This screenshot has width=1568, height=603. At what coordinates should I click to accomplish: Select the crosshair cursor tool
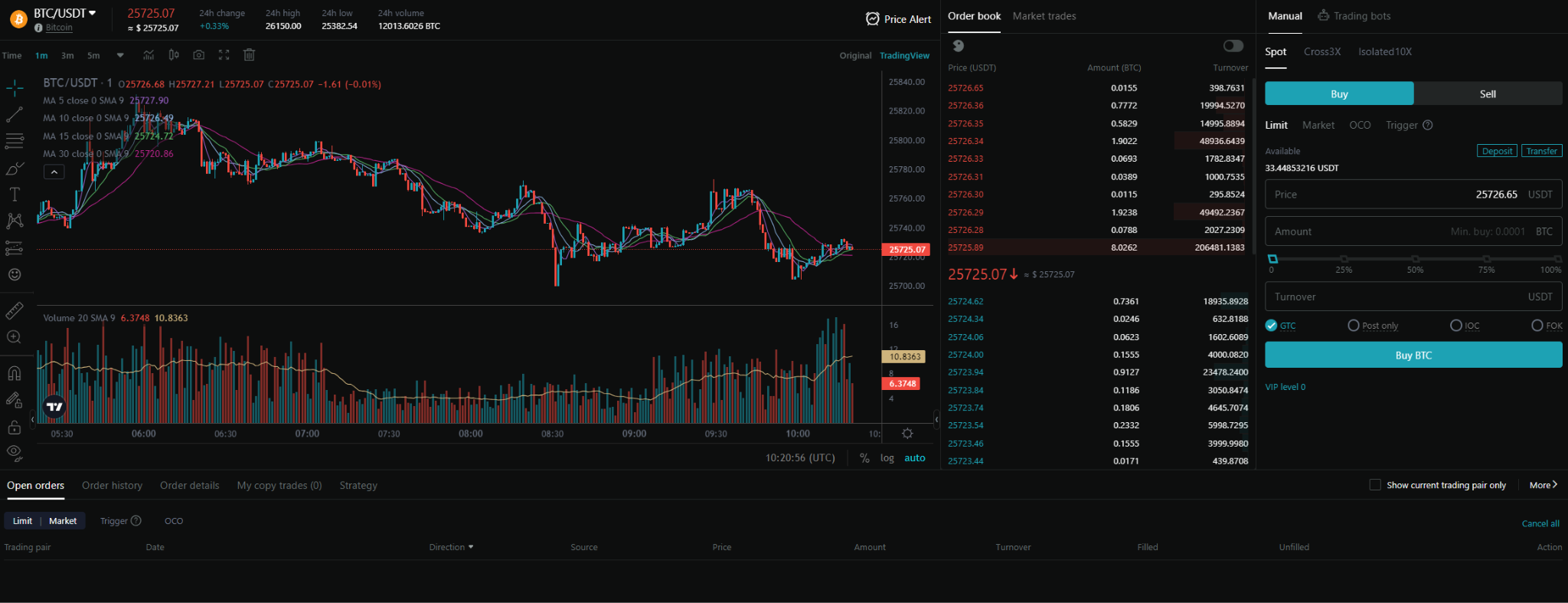(15, 88)
